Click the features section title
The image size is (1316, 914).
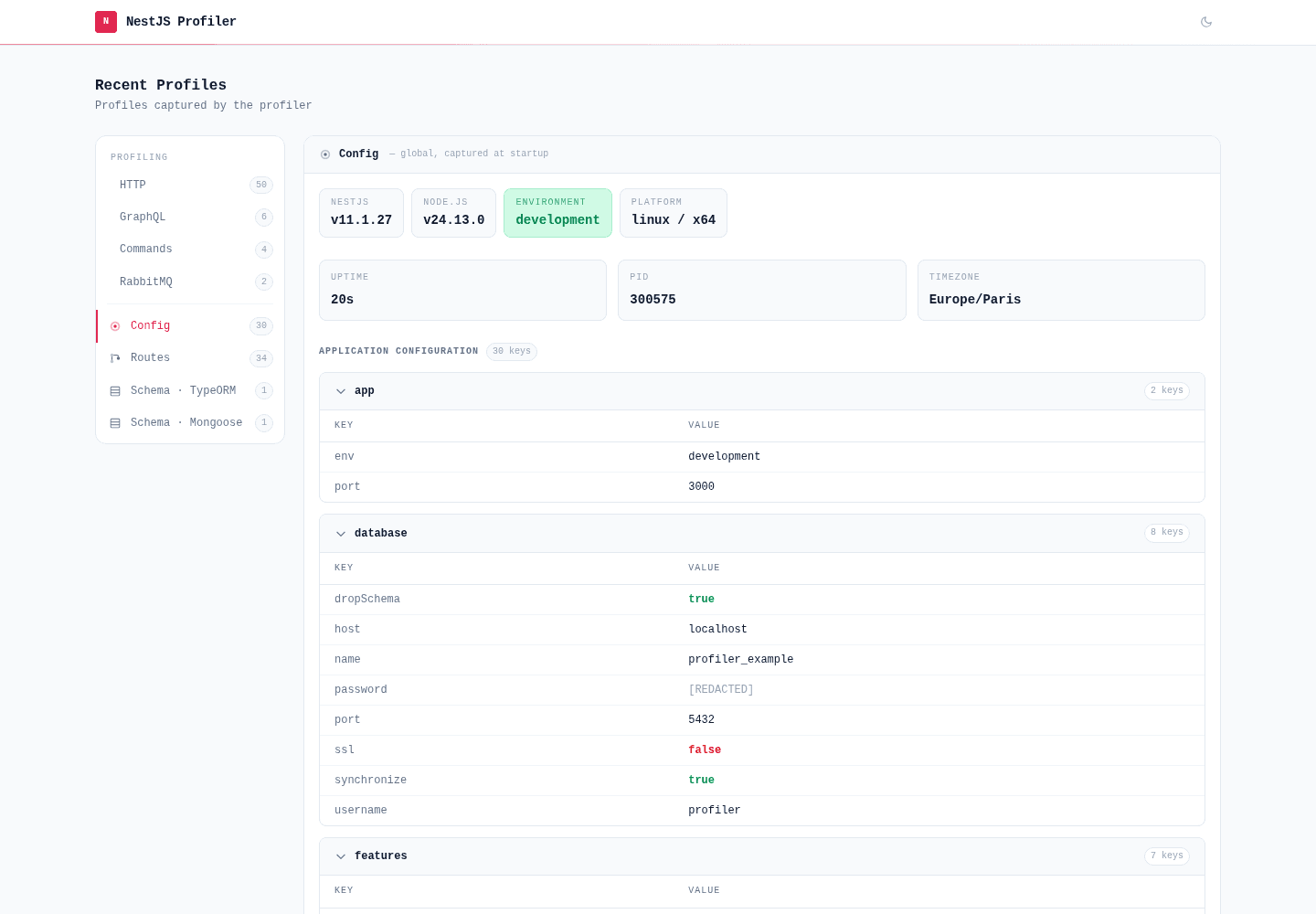coord(381,856)
